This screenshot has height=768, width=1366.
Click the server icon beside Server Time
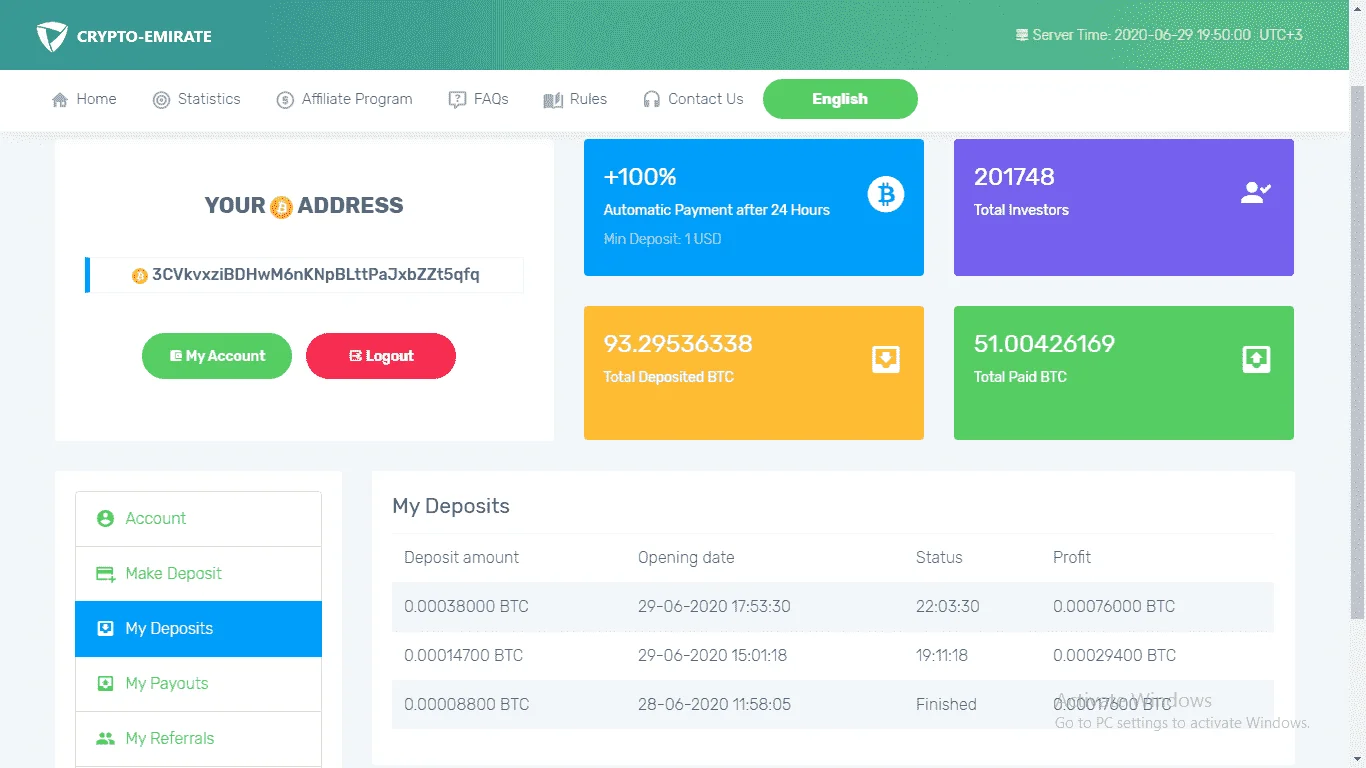point(1022,35)
